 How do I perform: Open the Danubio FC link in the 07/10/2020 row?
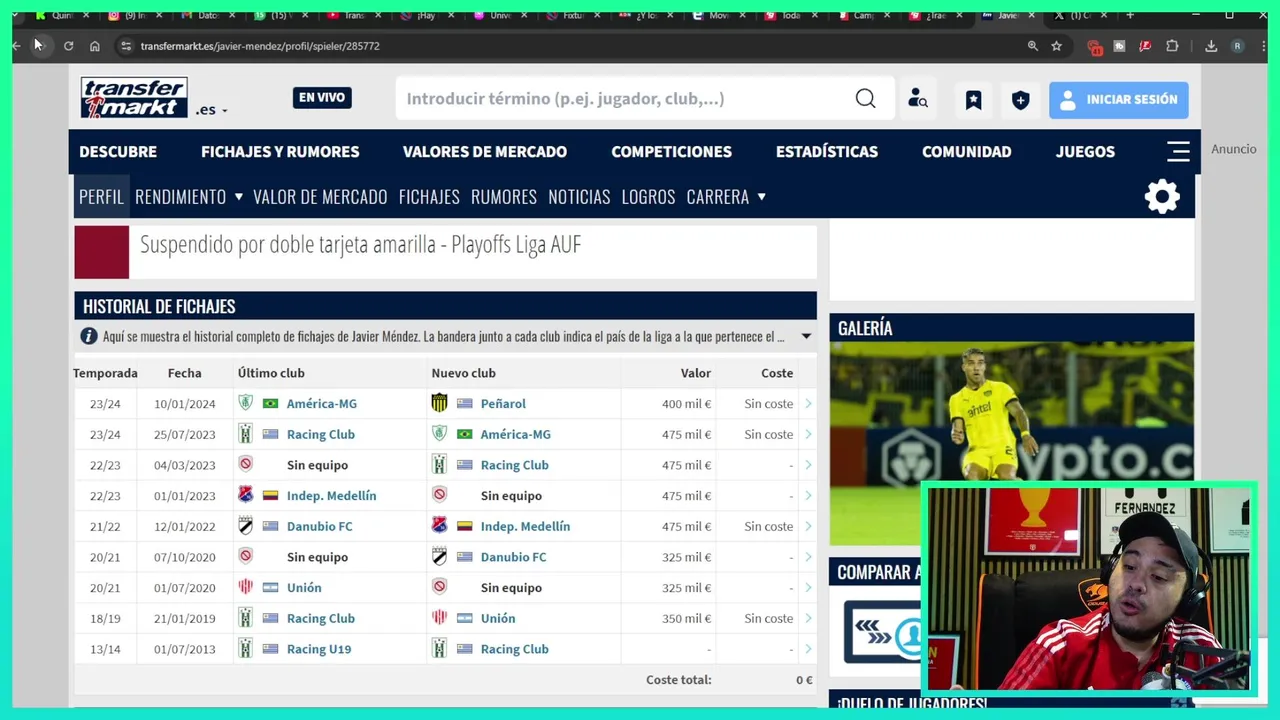click(513, 557)
